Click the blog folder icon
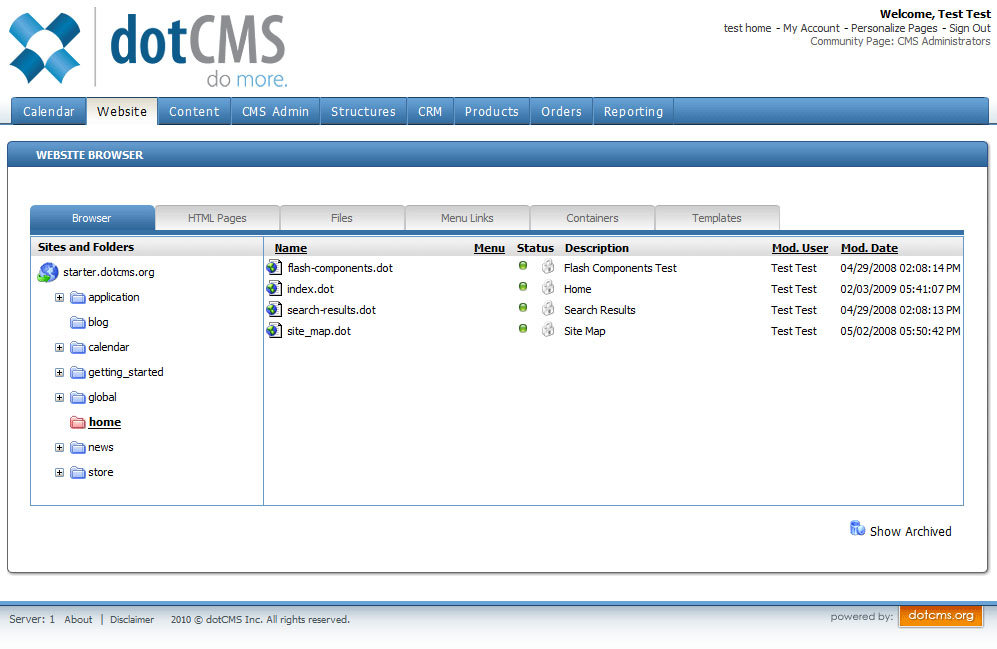 click(78, 323)
